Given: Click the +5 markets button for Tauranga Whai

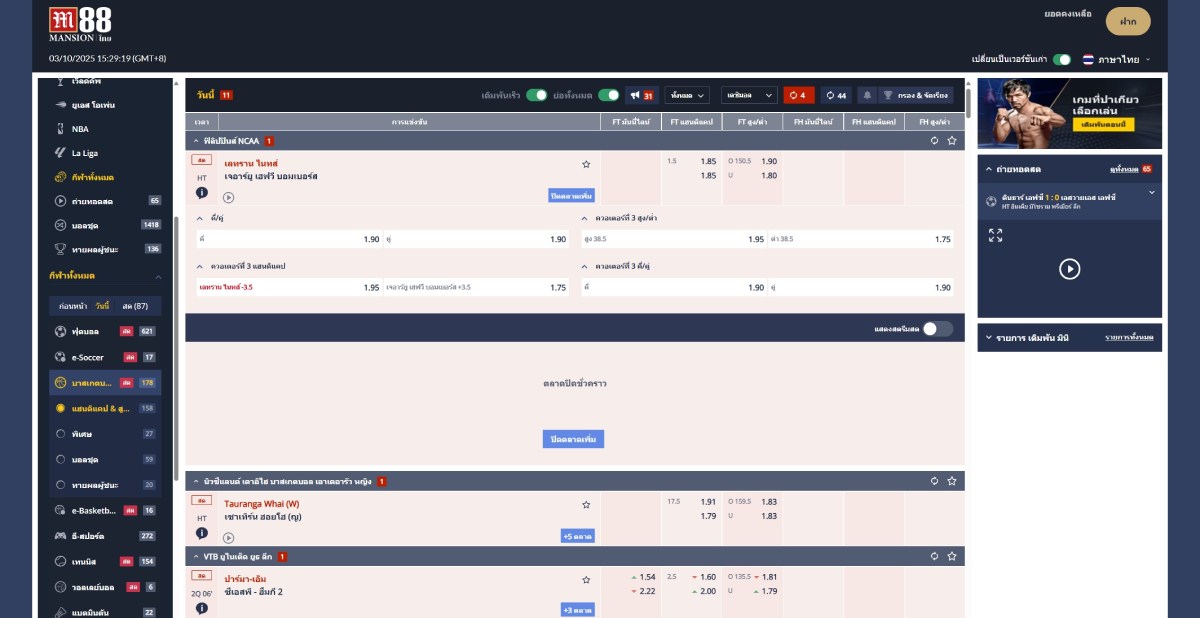Looking at the screenshot, I should (577, 536).
